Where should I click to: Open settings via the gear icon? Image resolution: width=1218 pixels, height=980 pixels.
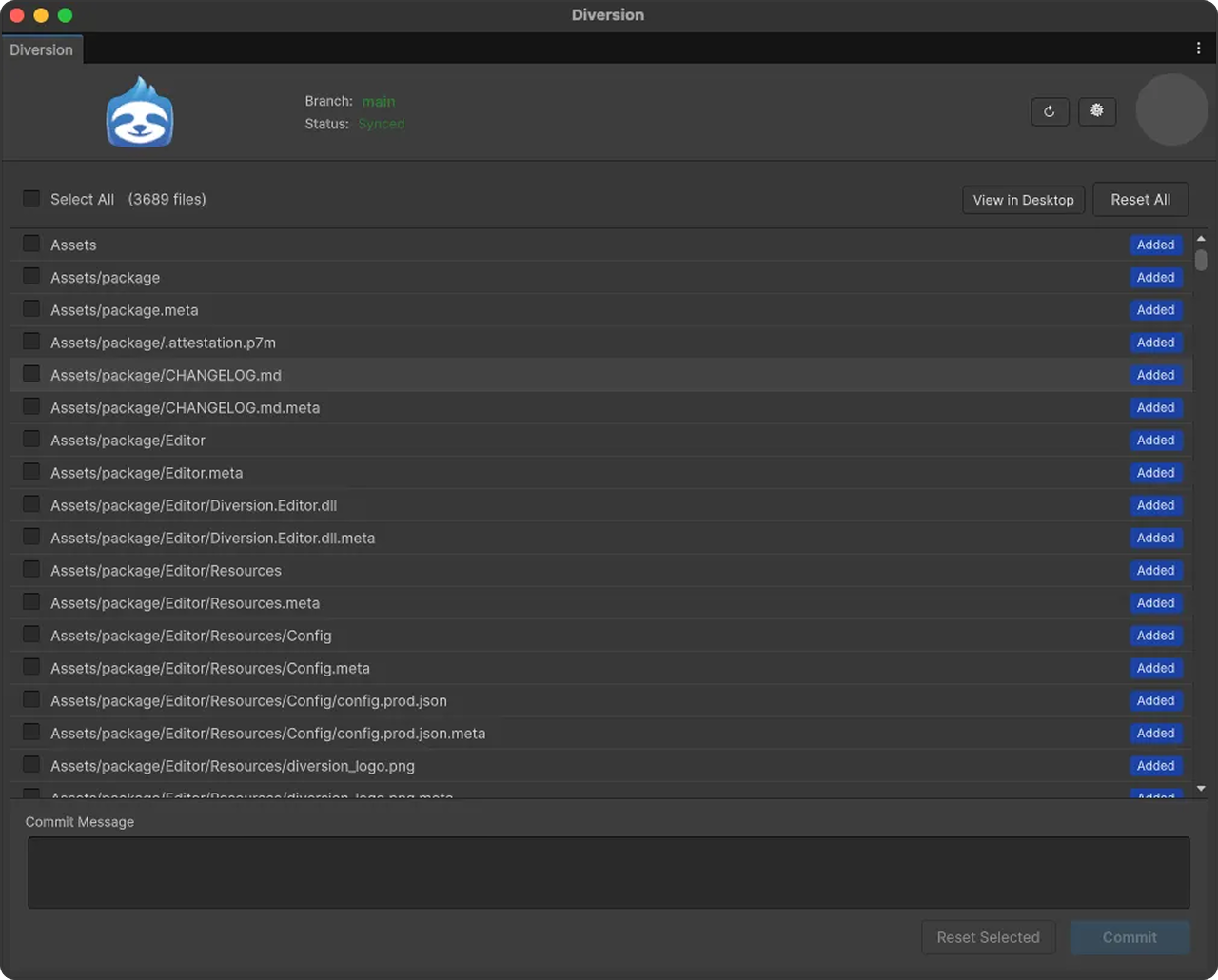(x=1097, y=111)
